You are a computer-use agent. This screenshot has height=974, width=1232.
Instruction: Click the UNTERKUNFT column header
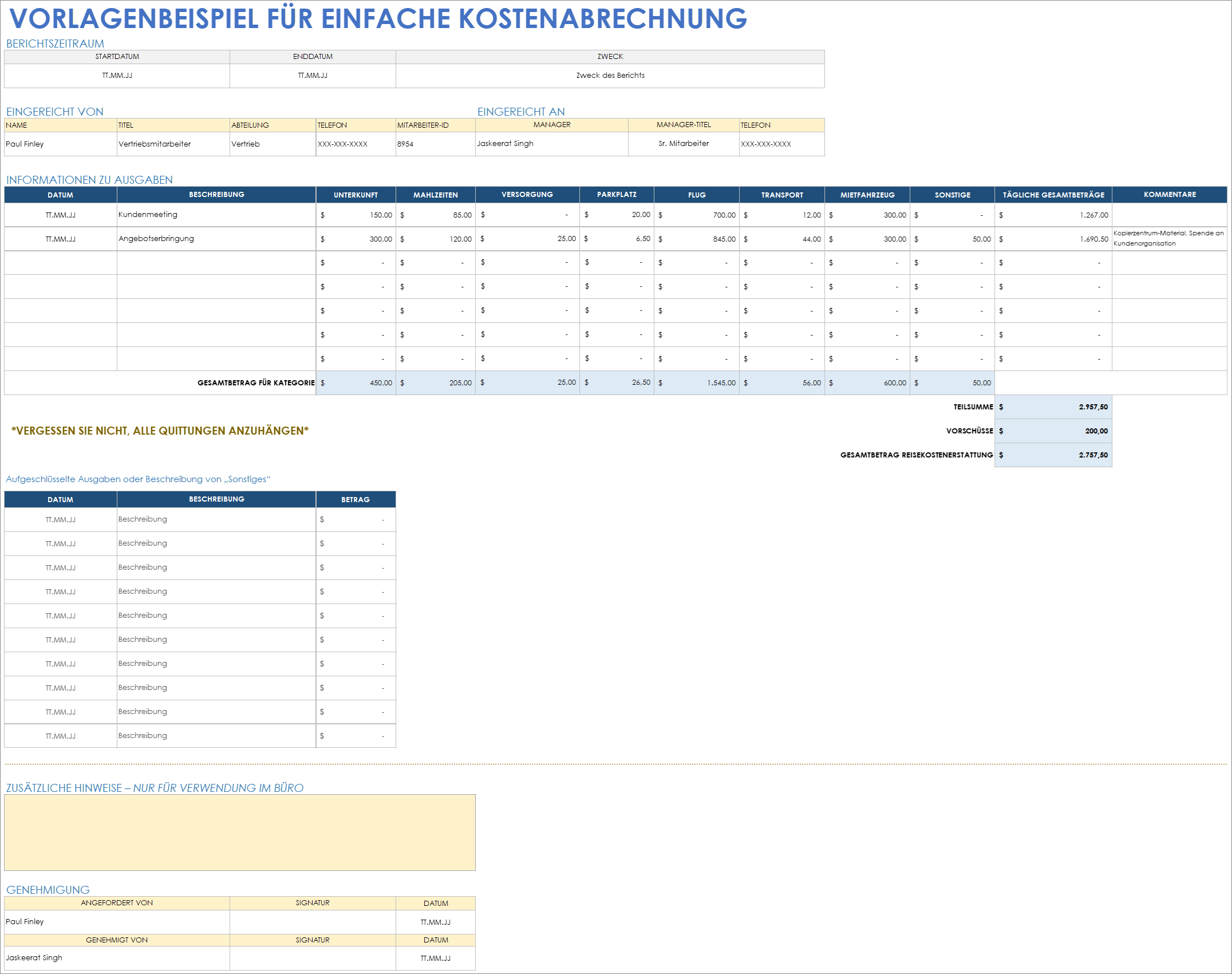click(356, 195)
